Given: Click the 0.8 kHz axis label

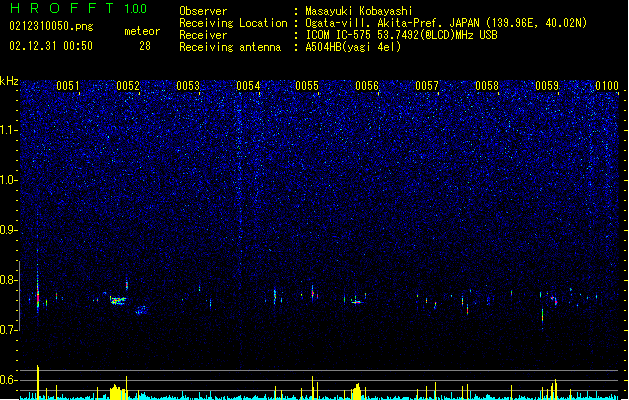Looking at the screenshot, I should (x=9, y=280).
